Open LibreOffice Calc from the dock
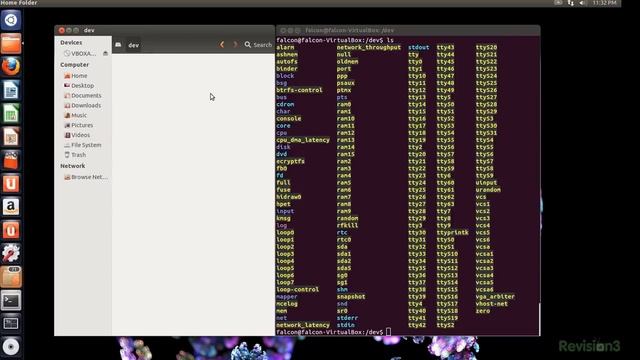The image size is (640, 360). (x=11, y=113)
